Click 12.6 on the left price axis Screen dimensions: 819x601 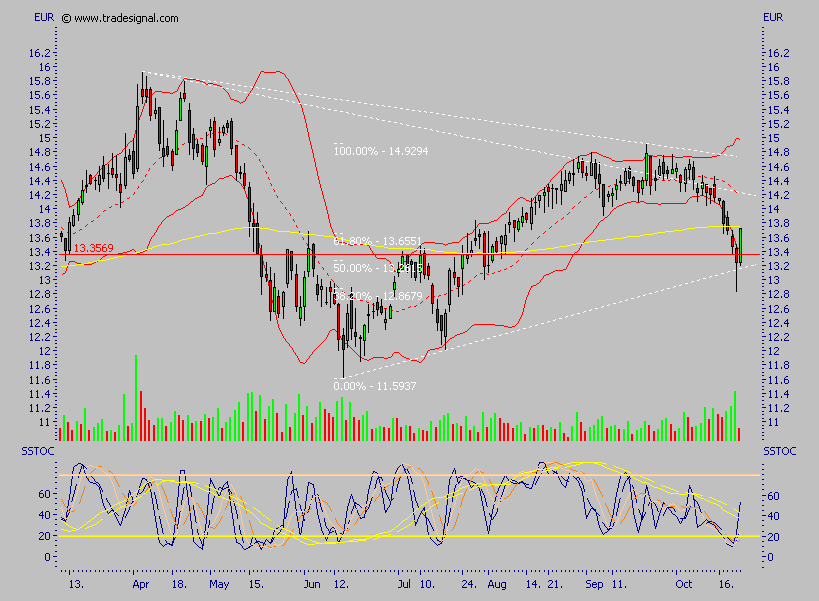(x=40, y=309)
